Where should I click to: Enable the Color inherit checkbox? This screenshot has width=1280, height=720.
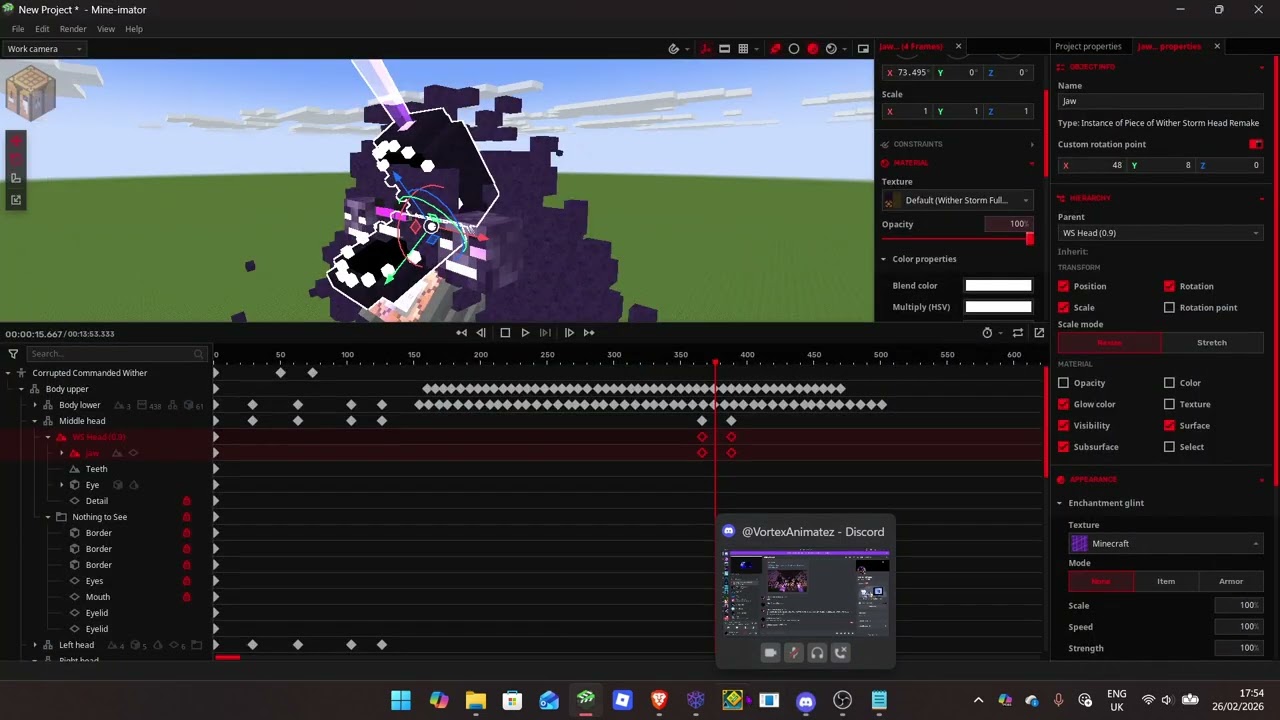[x=1169, y=383]
